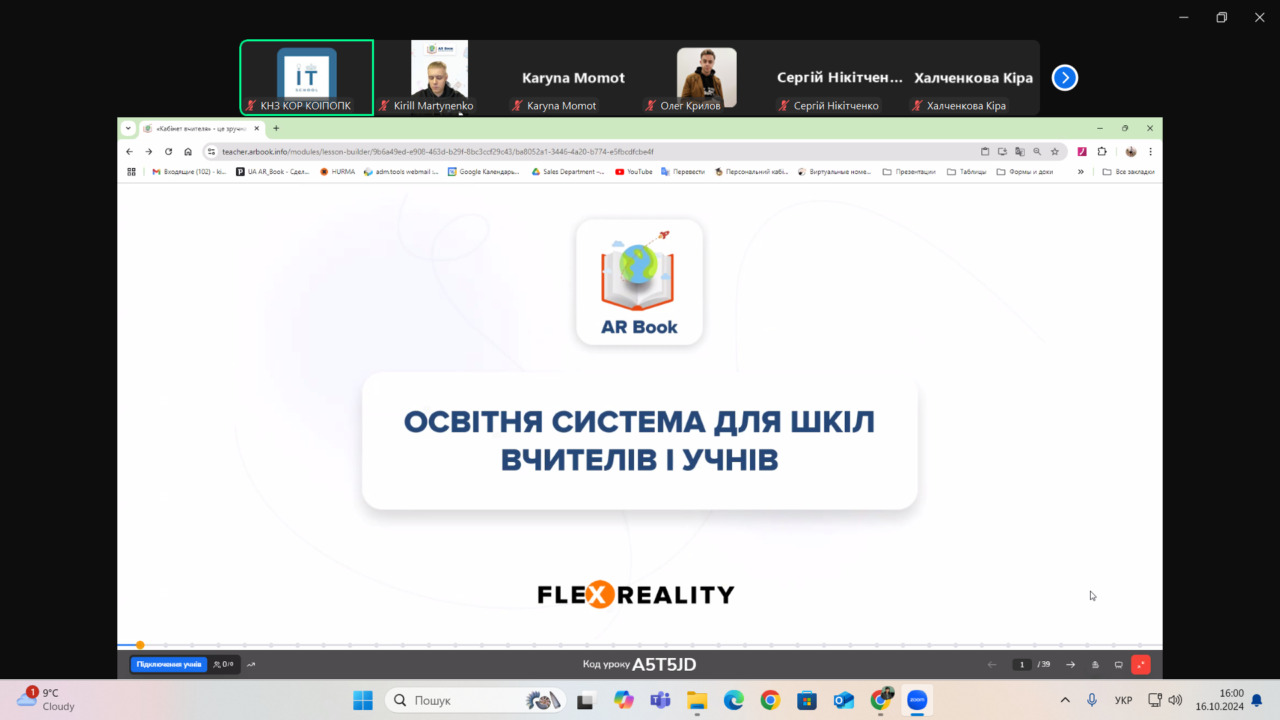Expand the Презентации bookmark folder

[x=909, y=172]
